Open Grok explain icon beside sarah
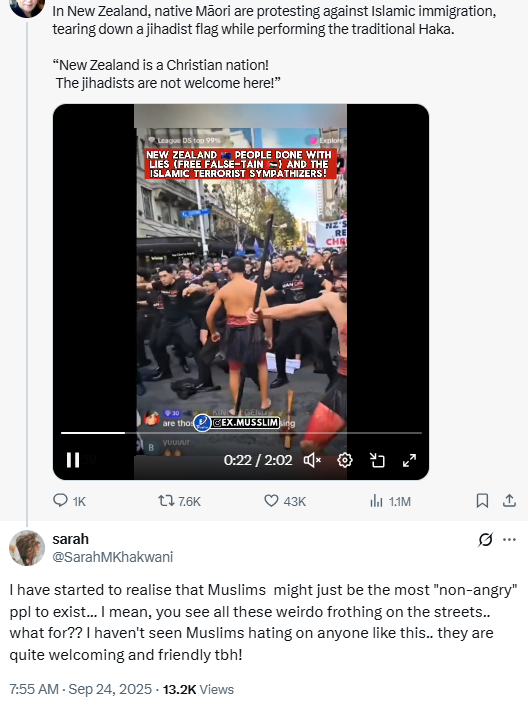Viewport: 528px width, 703px height. [x=485, y=539]
